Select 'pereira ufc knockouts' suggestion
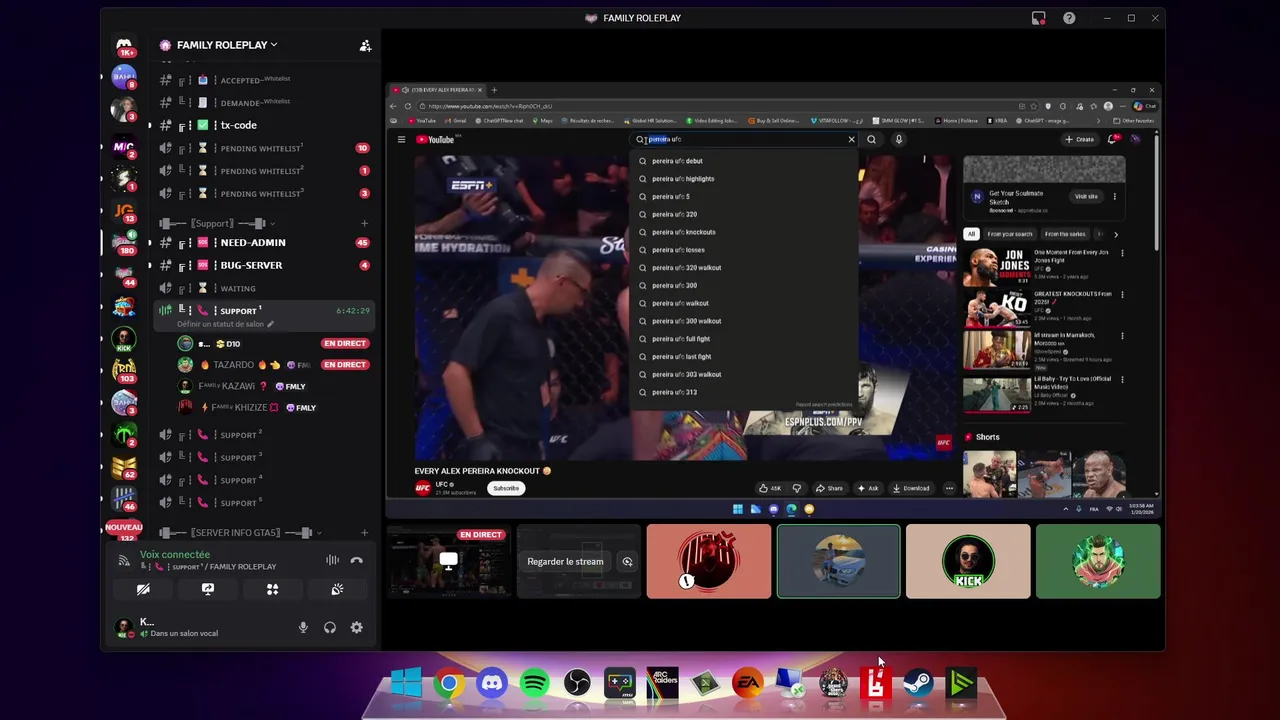The width and height of the screenshot is (1280, 720). pyautogui.click(x=683, y=232)
